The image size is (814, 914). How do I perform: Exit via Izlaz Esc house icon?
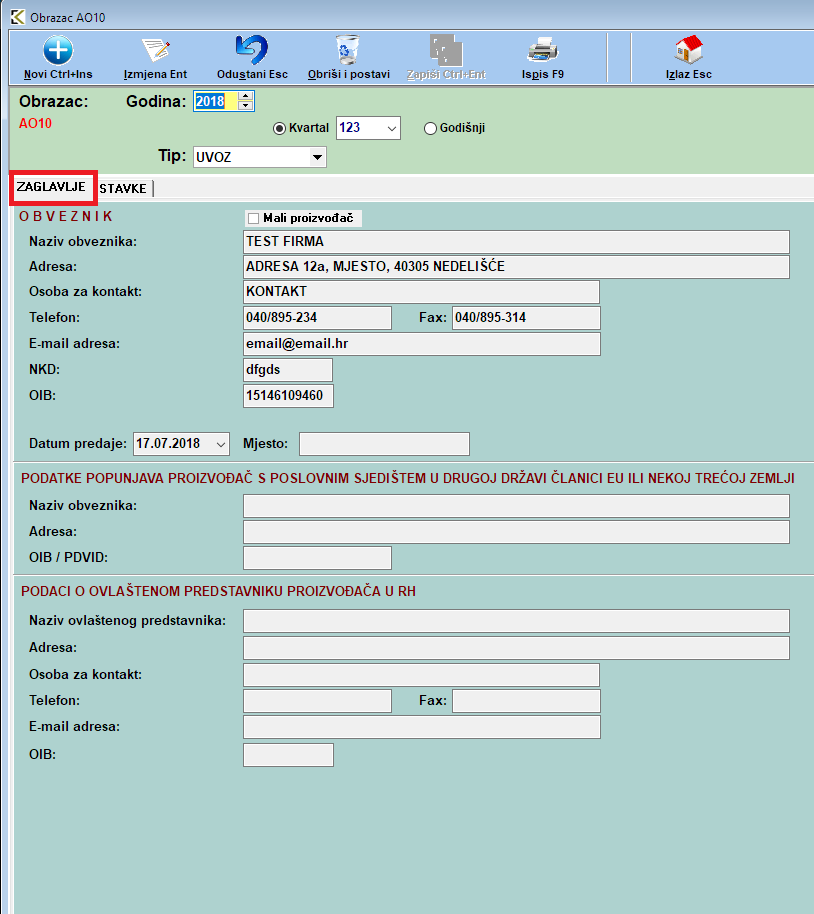pyautogui.click(x=689, y=50)
